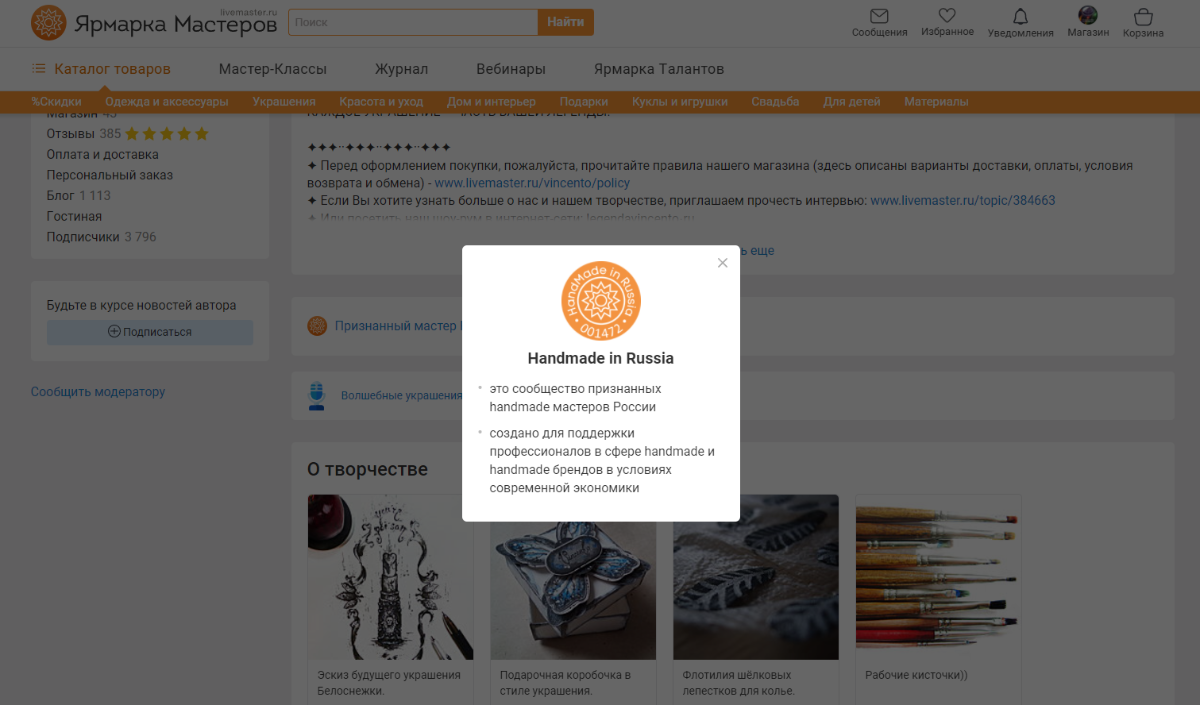The width and height of the screenshot is (1200, 705).
Task: Open the Сообщения envelope icon
Action: tap(880, 16)
